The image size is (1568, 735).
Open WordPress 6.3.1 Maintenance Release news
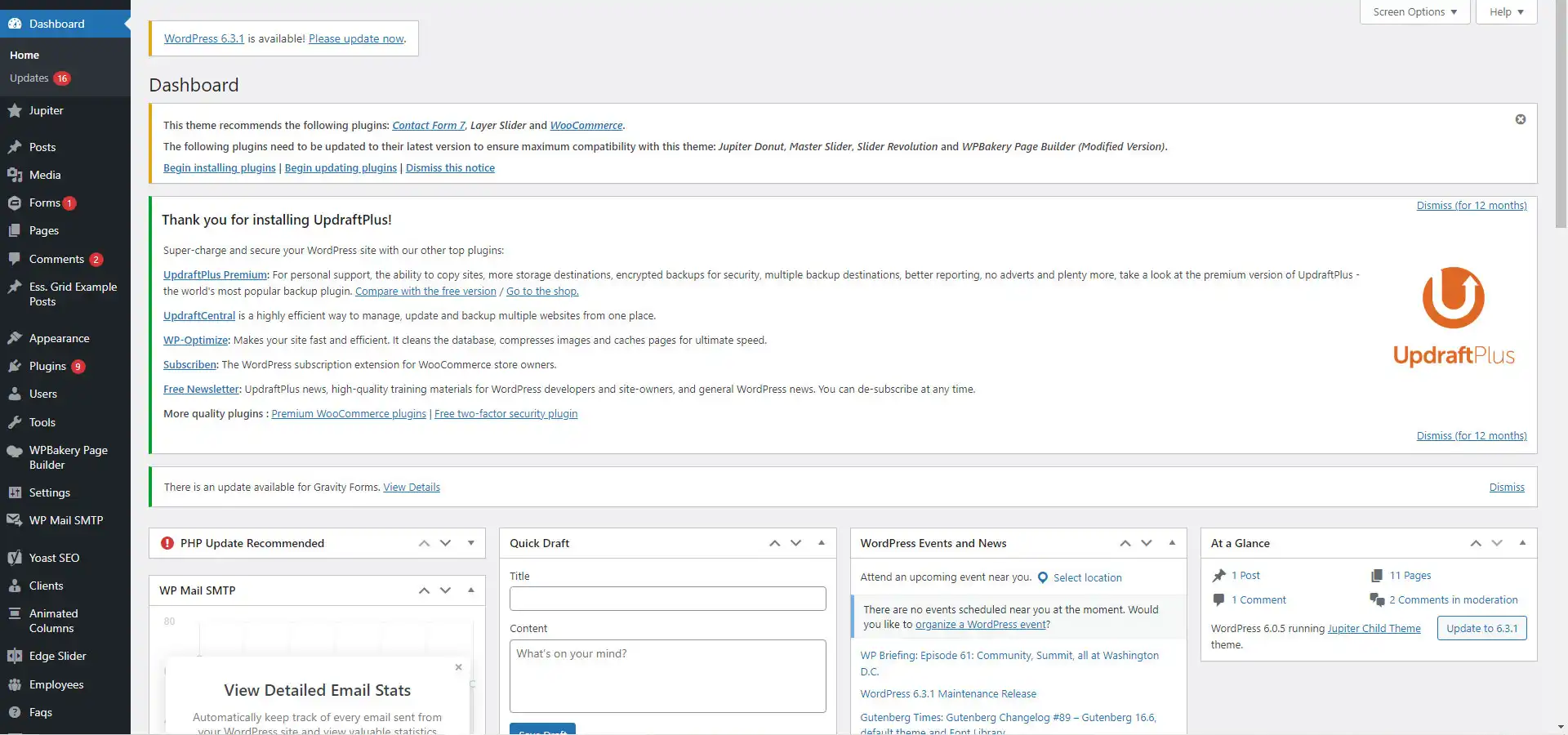tap(948, 693)
